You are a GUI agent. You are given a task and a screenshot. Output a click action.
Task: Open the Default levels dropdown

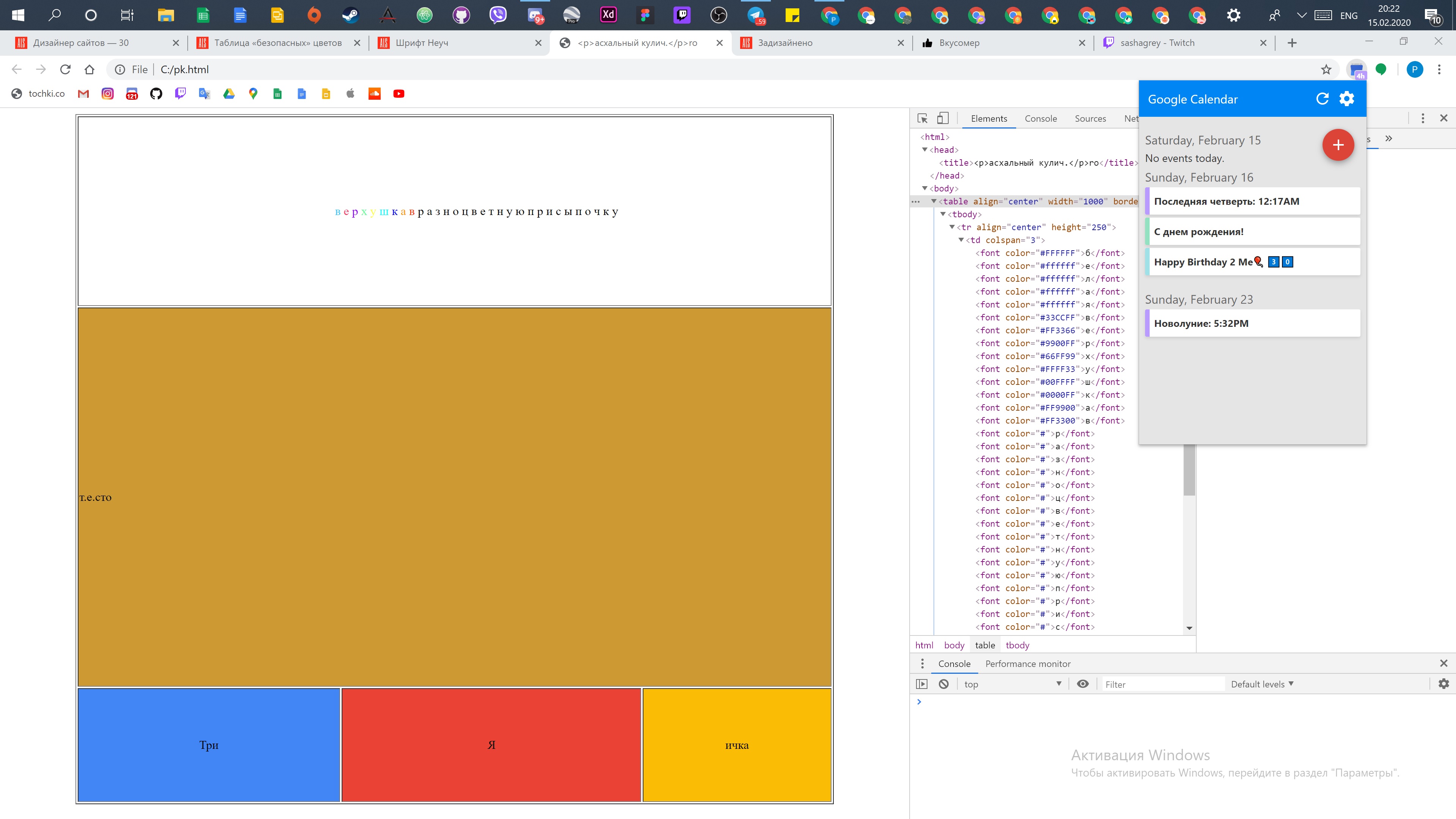click(1261, 684)
